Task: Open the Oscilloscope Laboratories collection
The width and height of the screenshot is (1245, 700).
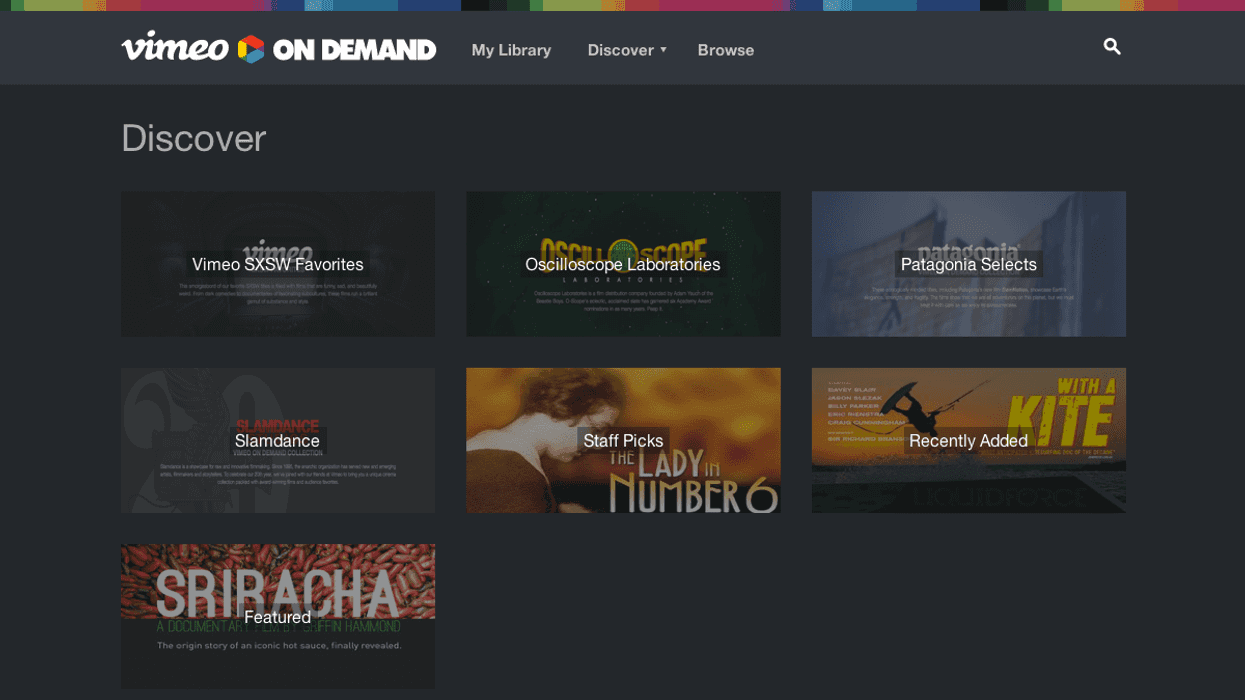Action: click(623, 264)
